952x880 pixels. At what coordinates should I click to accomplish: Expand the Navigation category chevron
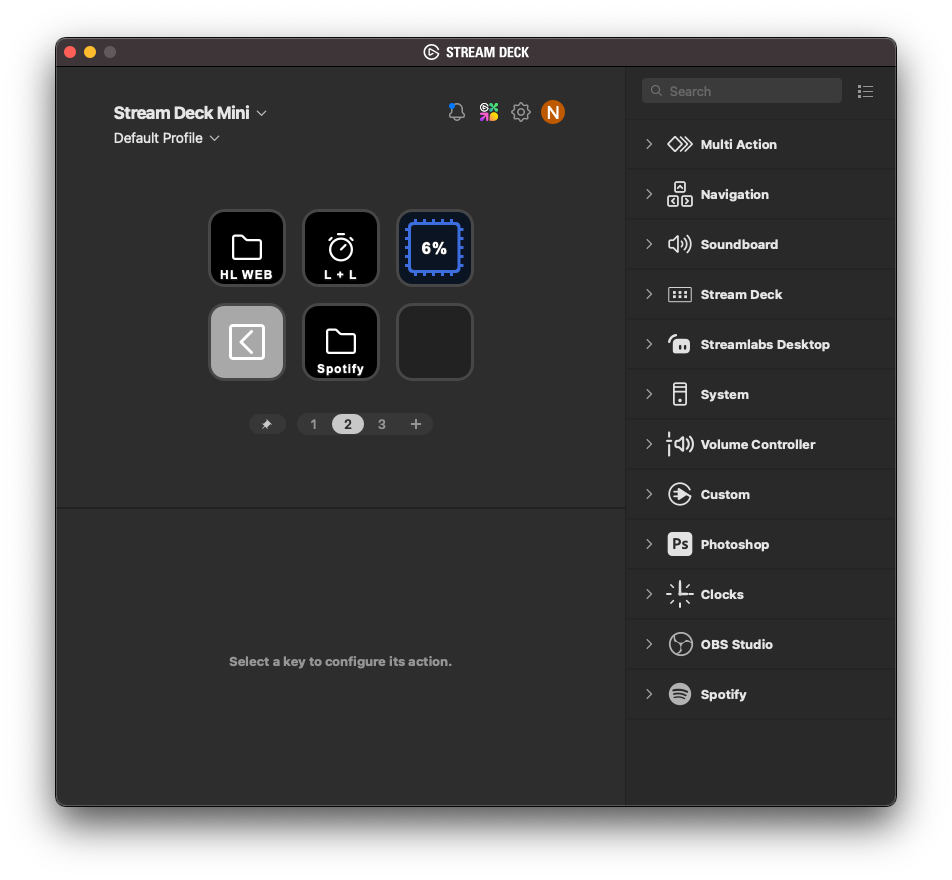[649, 194]
